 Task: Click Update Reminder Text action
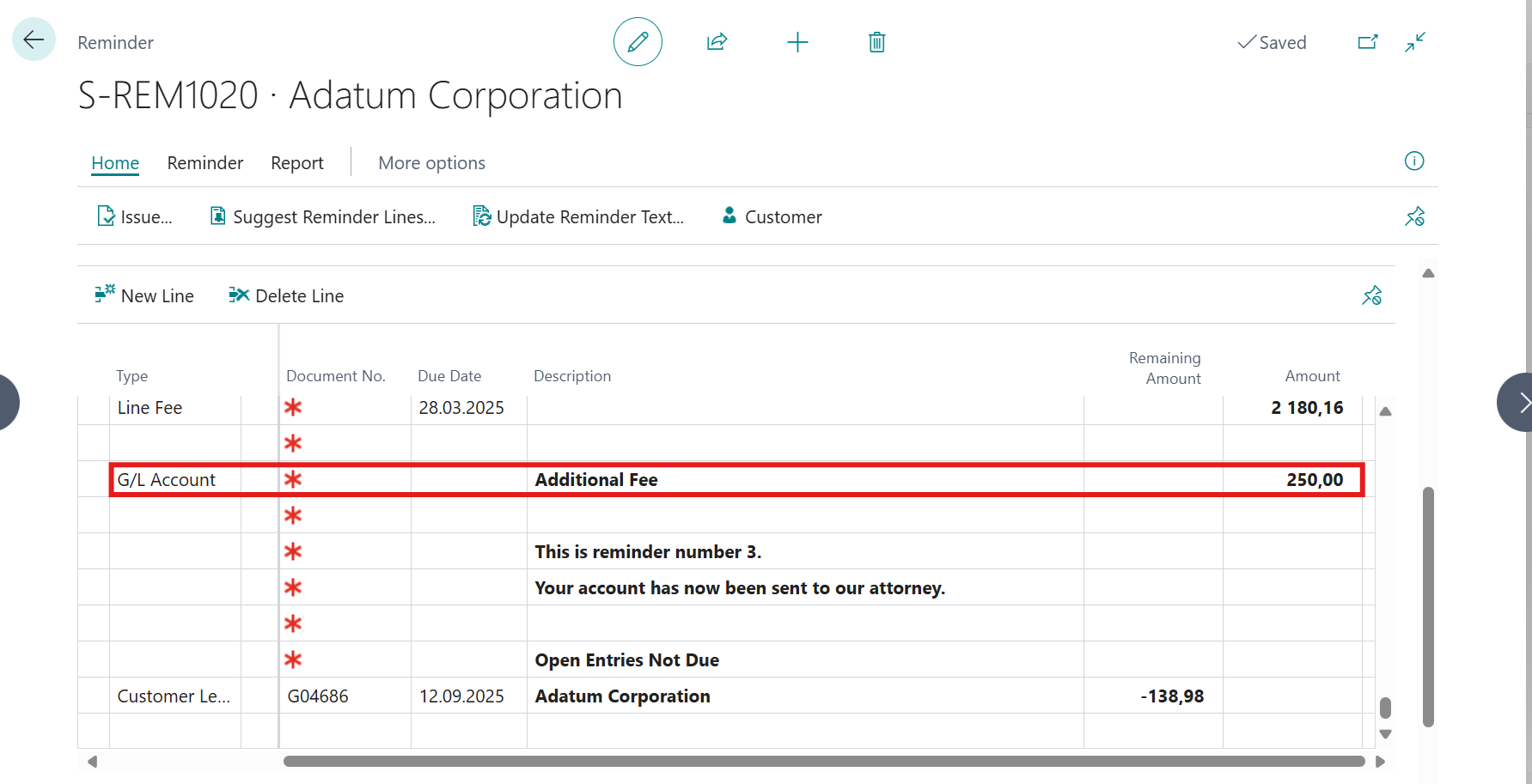point(578,217)
